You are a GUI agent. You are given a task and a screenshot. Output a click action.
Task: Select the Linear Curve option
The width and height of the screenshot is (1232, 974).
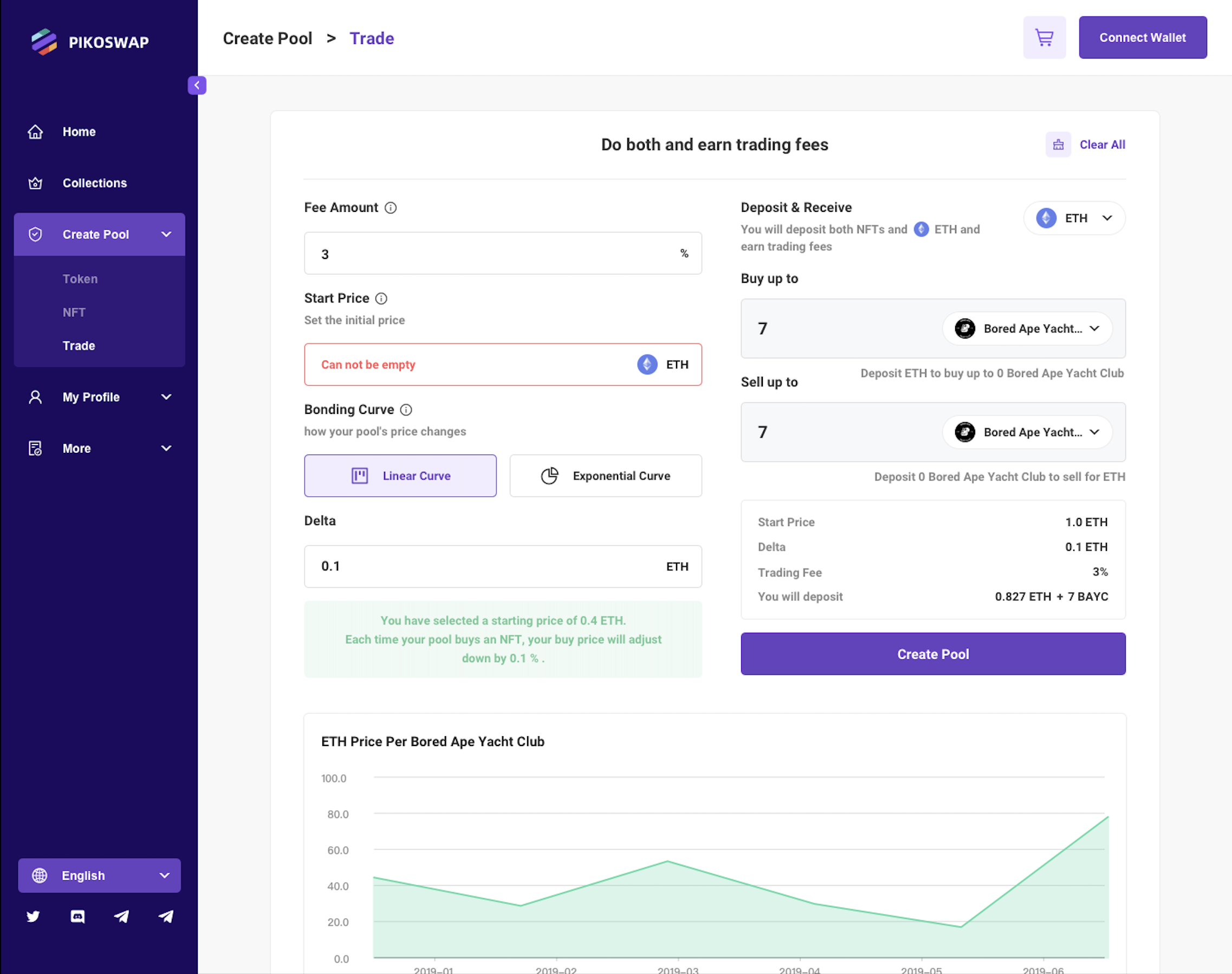pyautogui.click(x=400, y=476)
